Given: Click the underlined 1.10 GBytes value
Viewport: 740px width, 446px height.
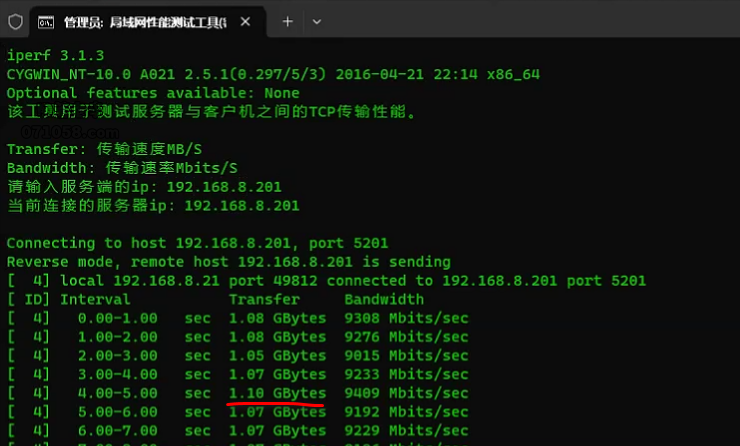Looking at the screenshot, I should pyautogui.click(x=277, y=393).
